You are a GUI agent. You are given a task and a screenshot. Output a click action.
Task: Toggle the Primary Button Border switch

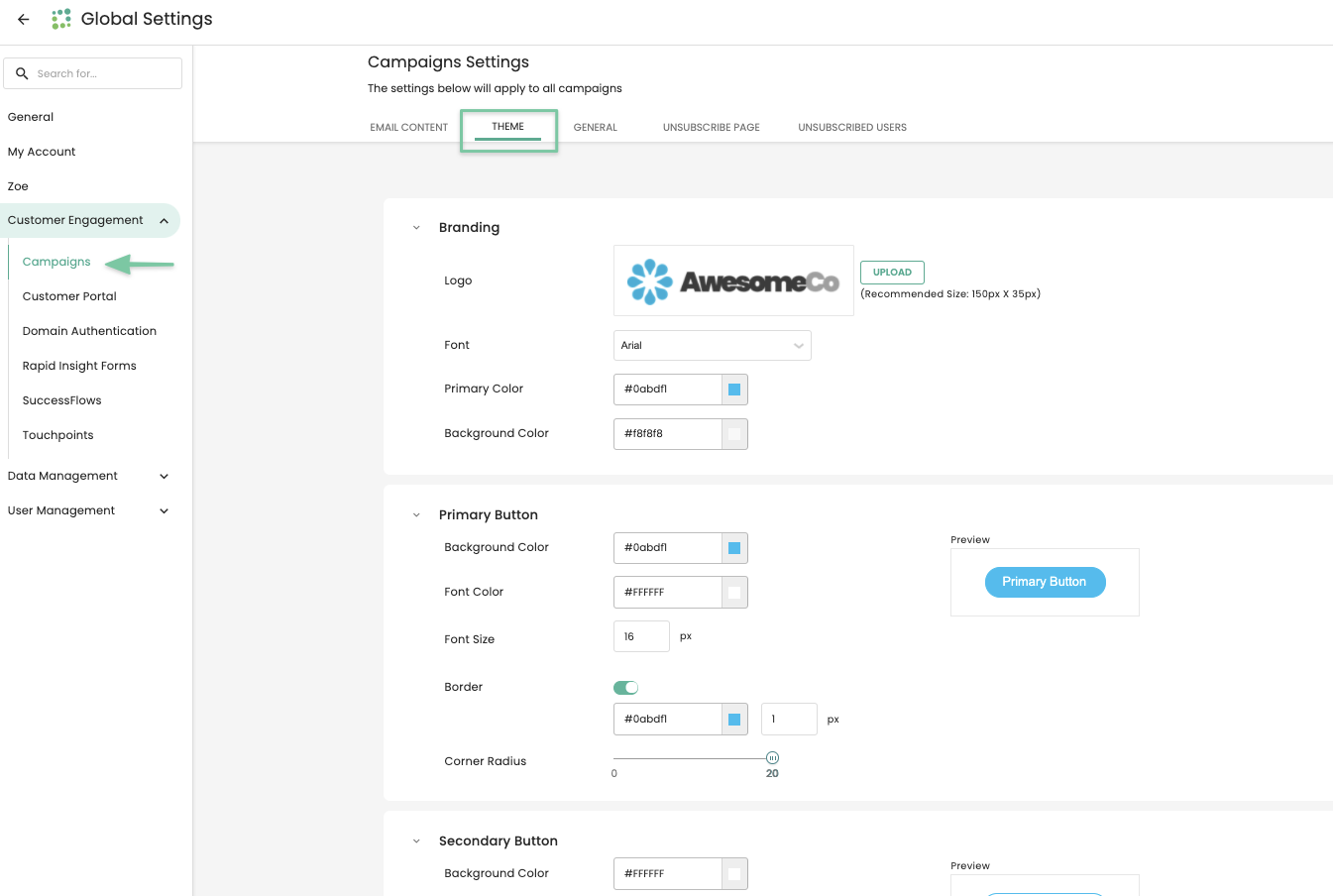(626, 688)
